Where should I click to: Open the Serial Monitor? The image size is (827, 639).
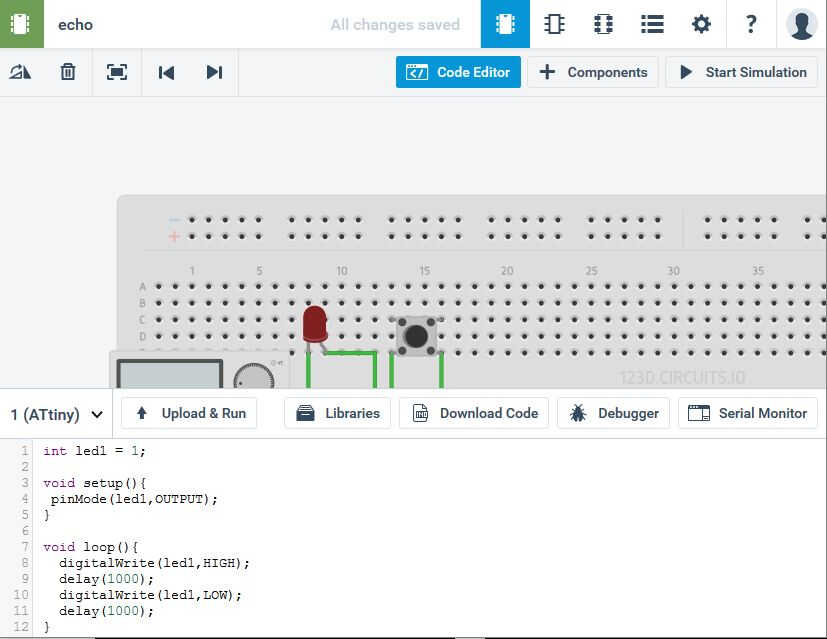(747, 413)
